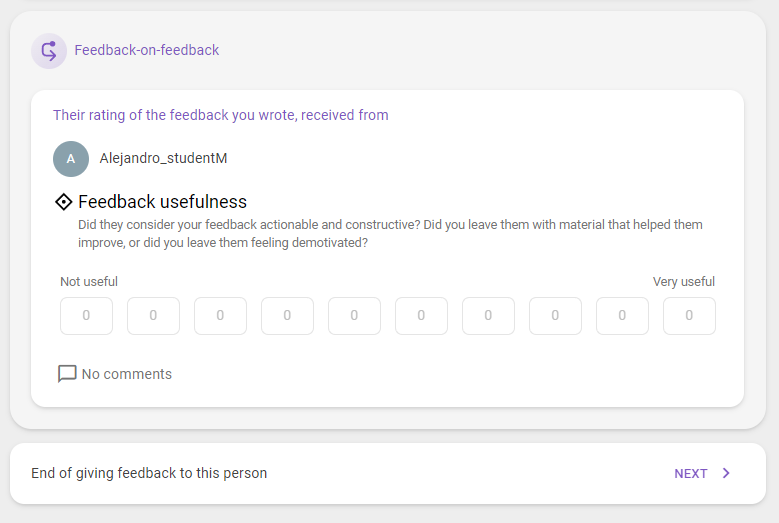Image resolution: width=779 pixels, height=523 pixels.
Task: Select the ninth usefulness rating box
Action: [623, 316]
